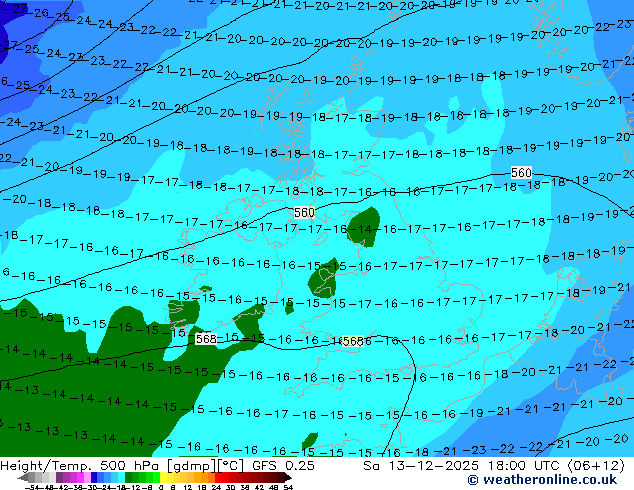The height and width of the screenshot is (490, 634).
Task: Click the cyan swatch in the temperature legend
Action: coord(121,477)
